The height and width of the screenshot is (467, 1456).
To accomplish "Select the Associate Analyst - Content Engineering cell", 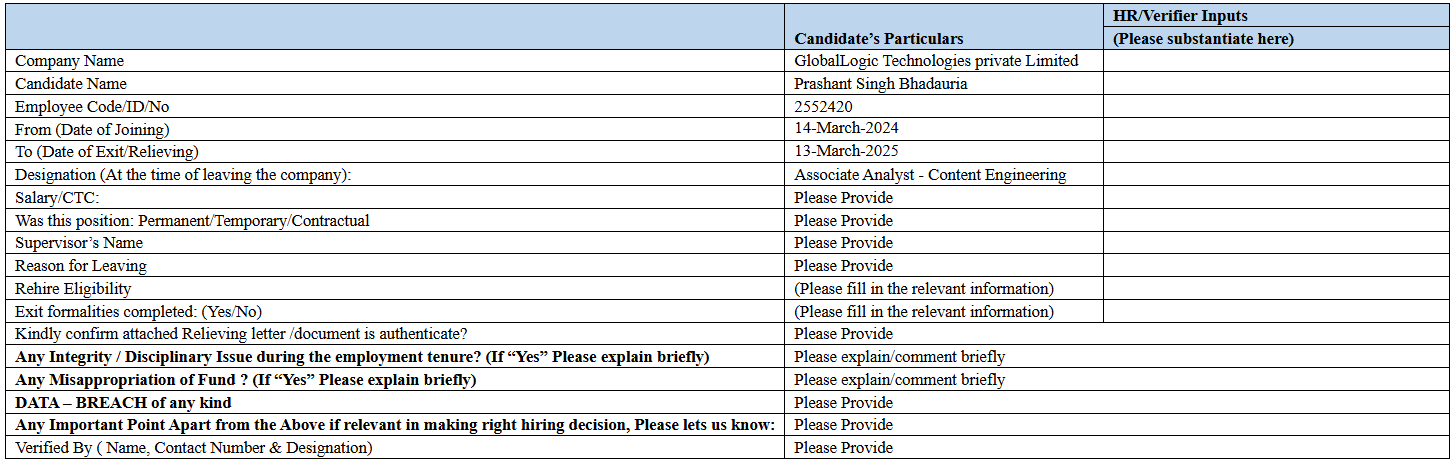I will [x=930, y=175].
